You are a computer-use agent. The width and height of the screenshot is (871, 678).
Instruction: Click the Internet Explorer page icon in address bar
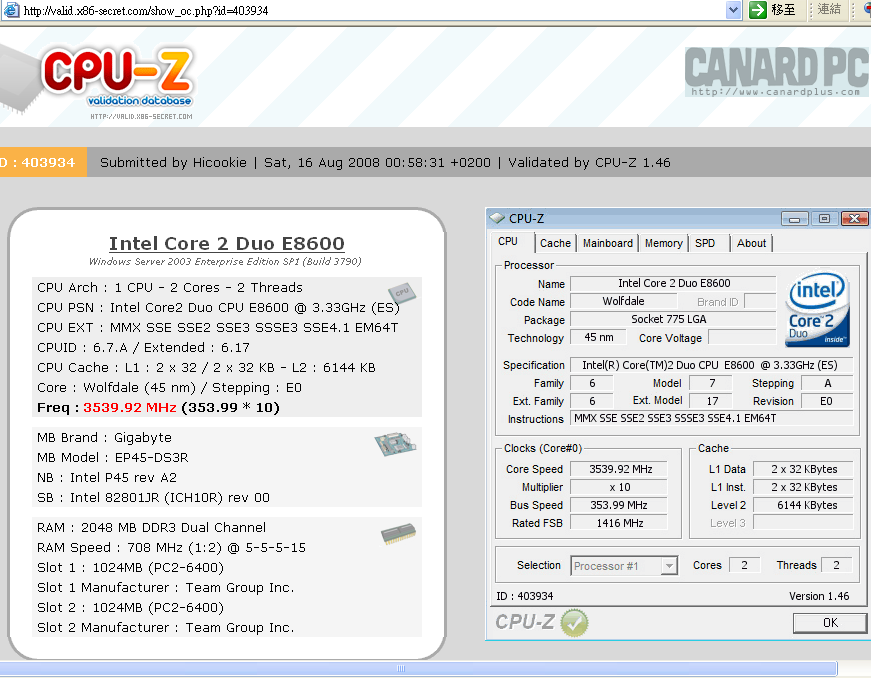click(x=11, y=10)
